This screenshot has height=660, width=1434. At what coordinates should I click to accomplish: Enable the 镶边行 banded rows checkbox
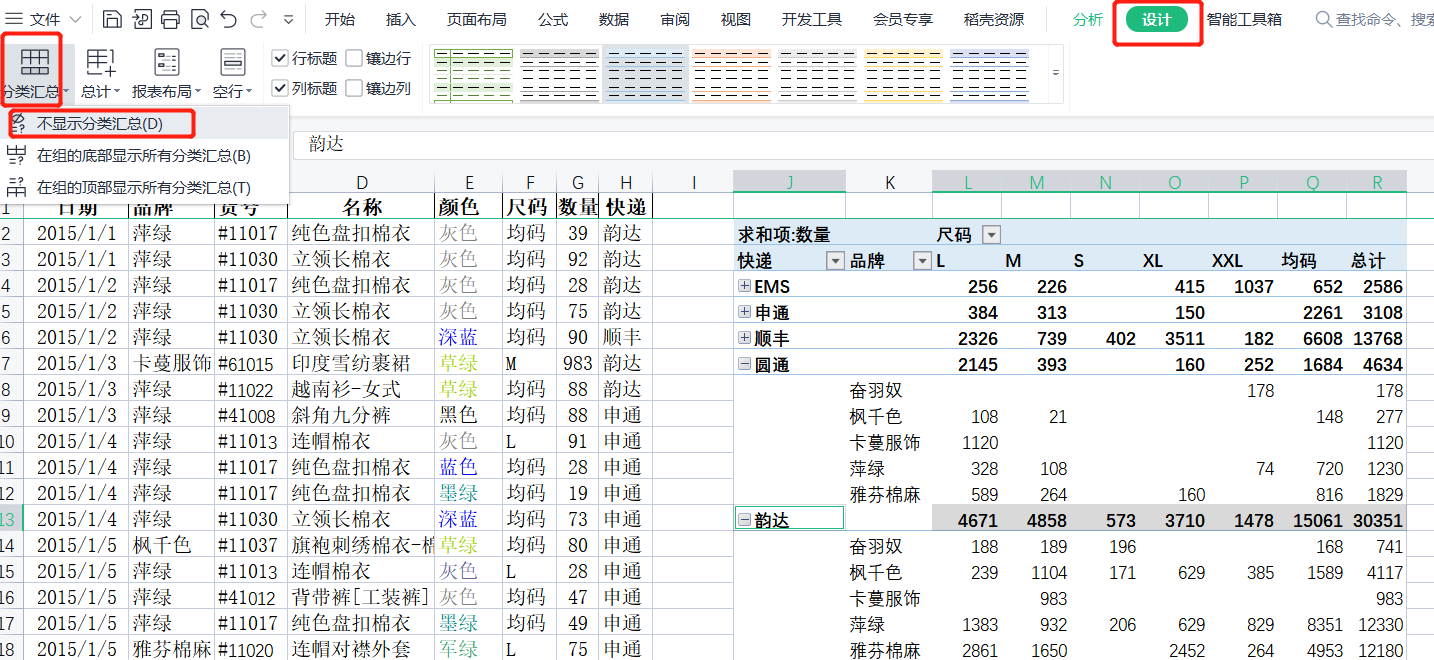click(x=354, y=59)
